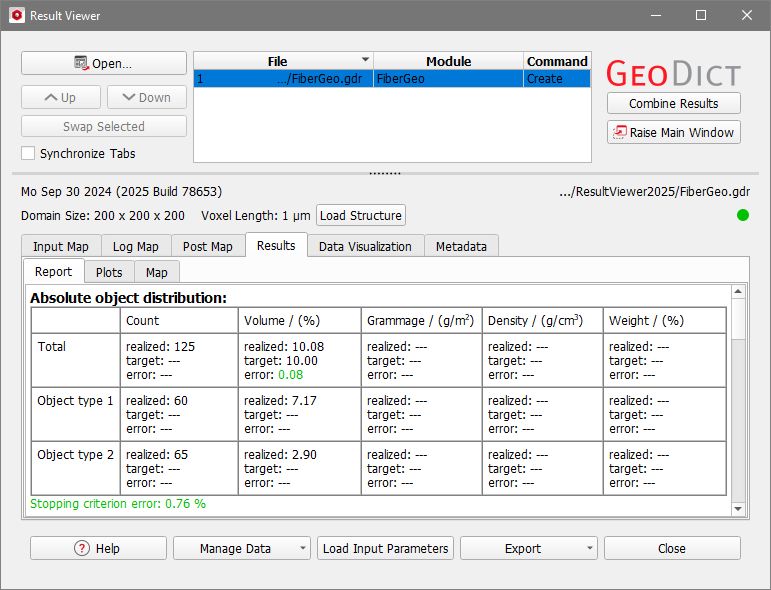Expand the Manage Data dropdown arrow

pyautogui.click(x=303, y=548)
